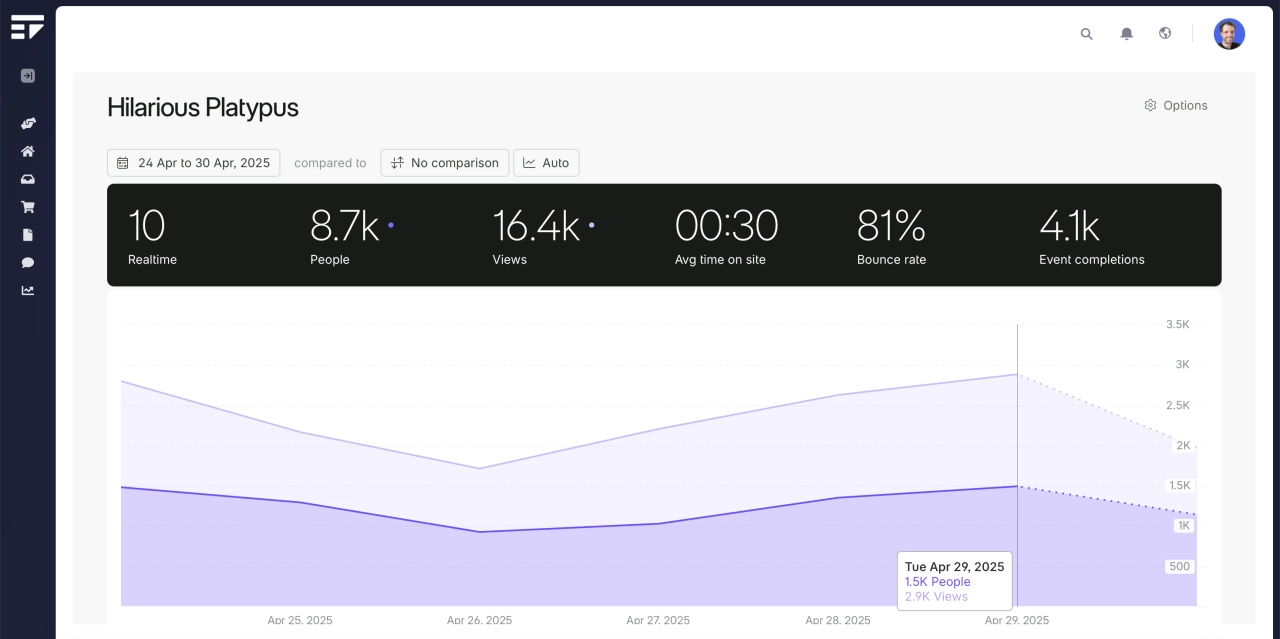The image size is (1280, 639).
Task: Click the search magnifier icon
Action: pos(1087,34)
